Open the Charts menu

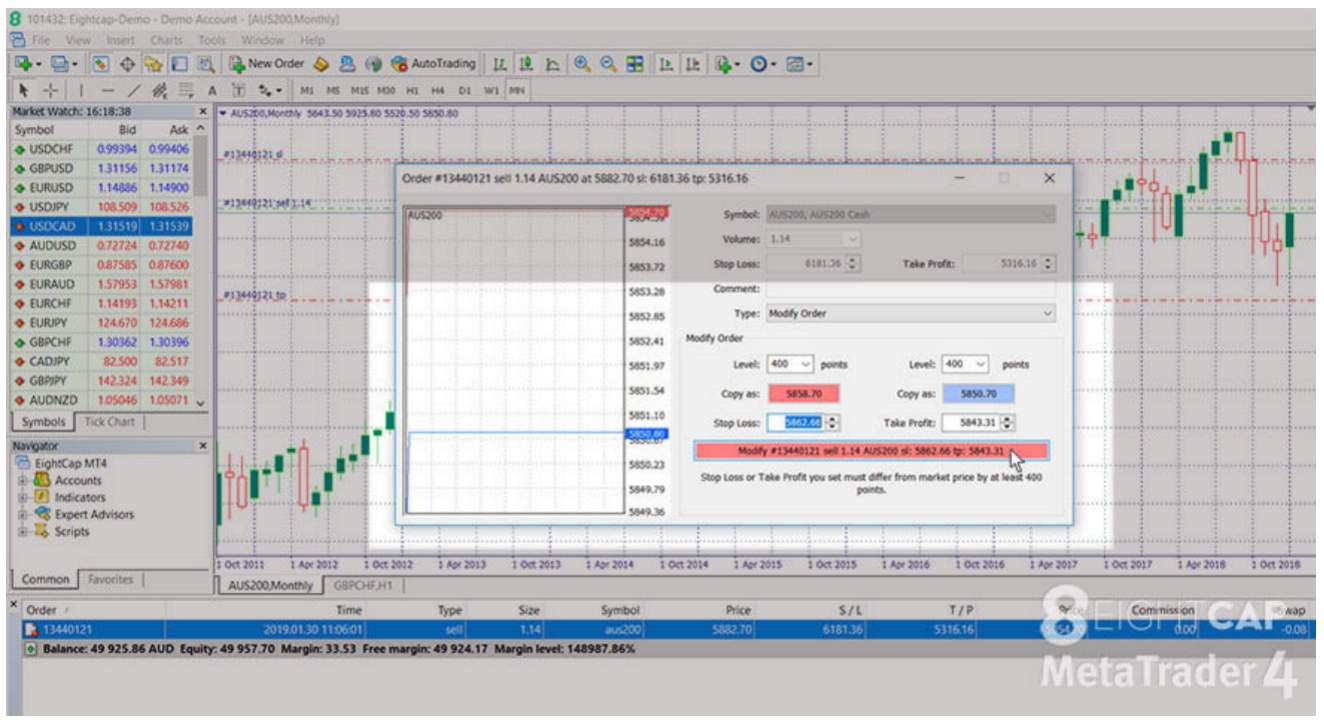[166, 40]
